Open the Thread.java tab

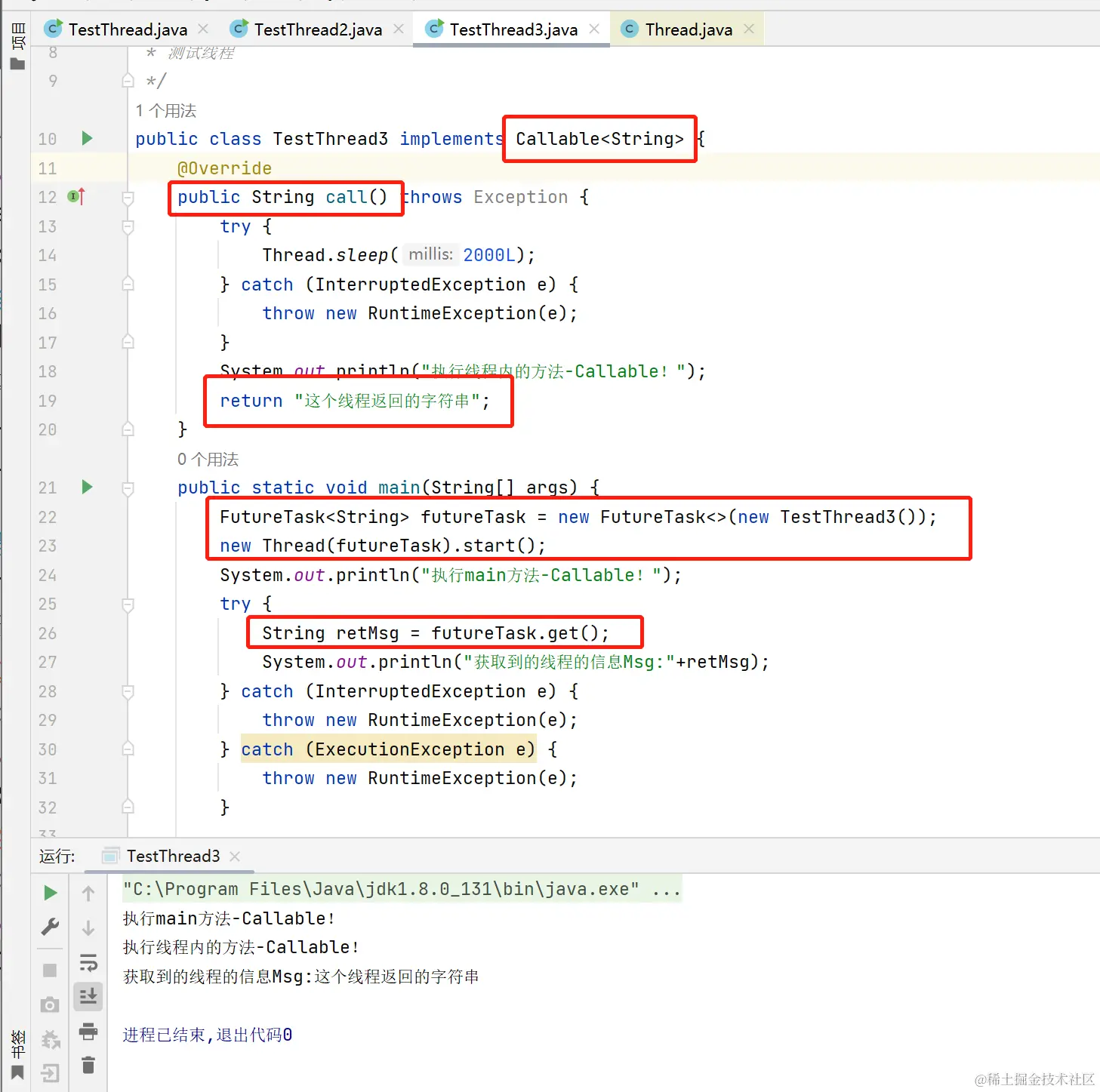tap(689, 29)
